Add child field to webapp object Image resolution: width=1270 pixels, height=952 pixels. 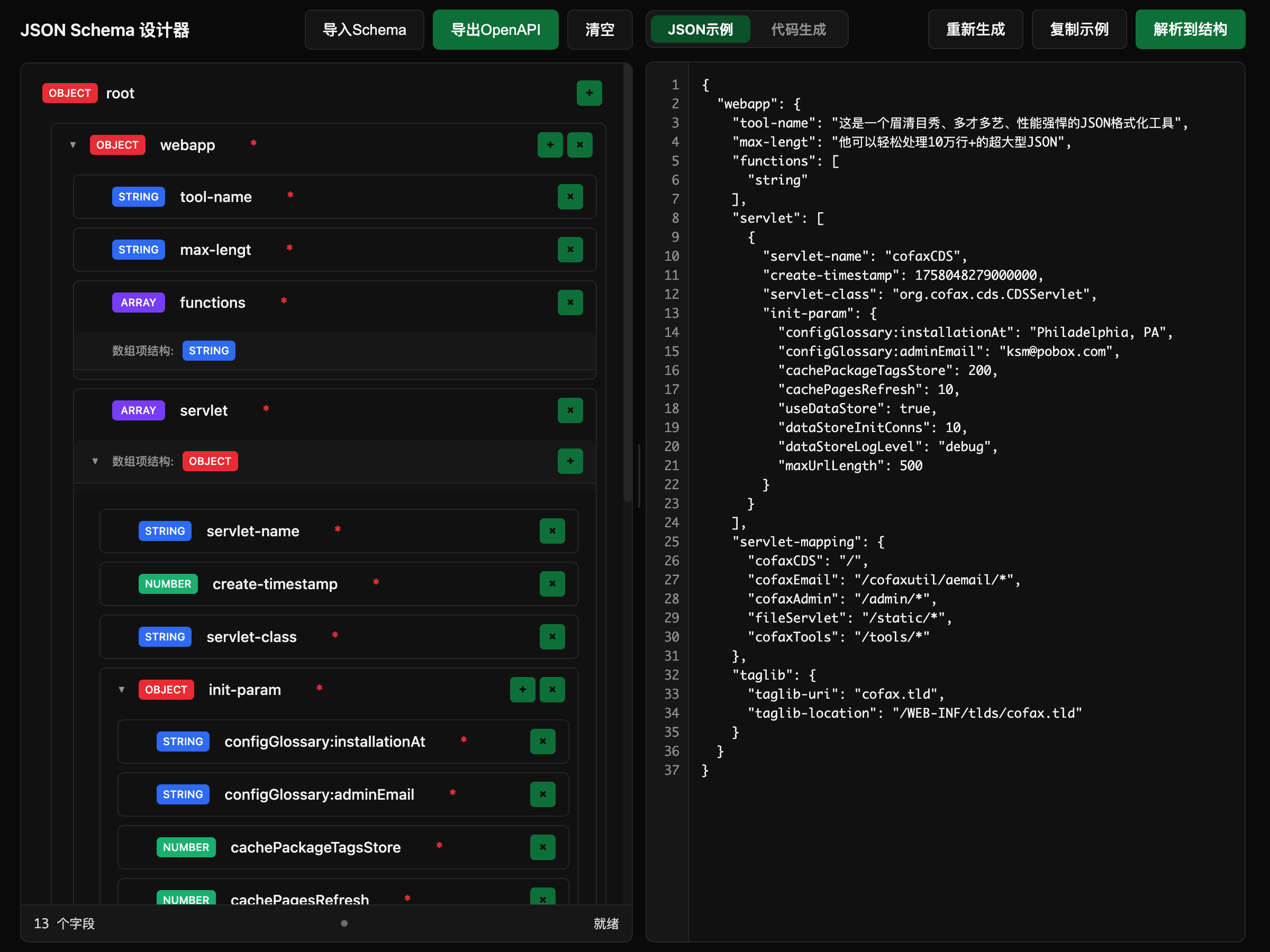click(549, 144)
